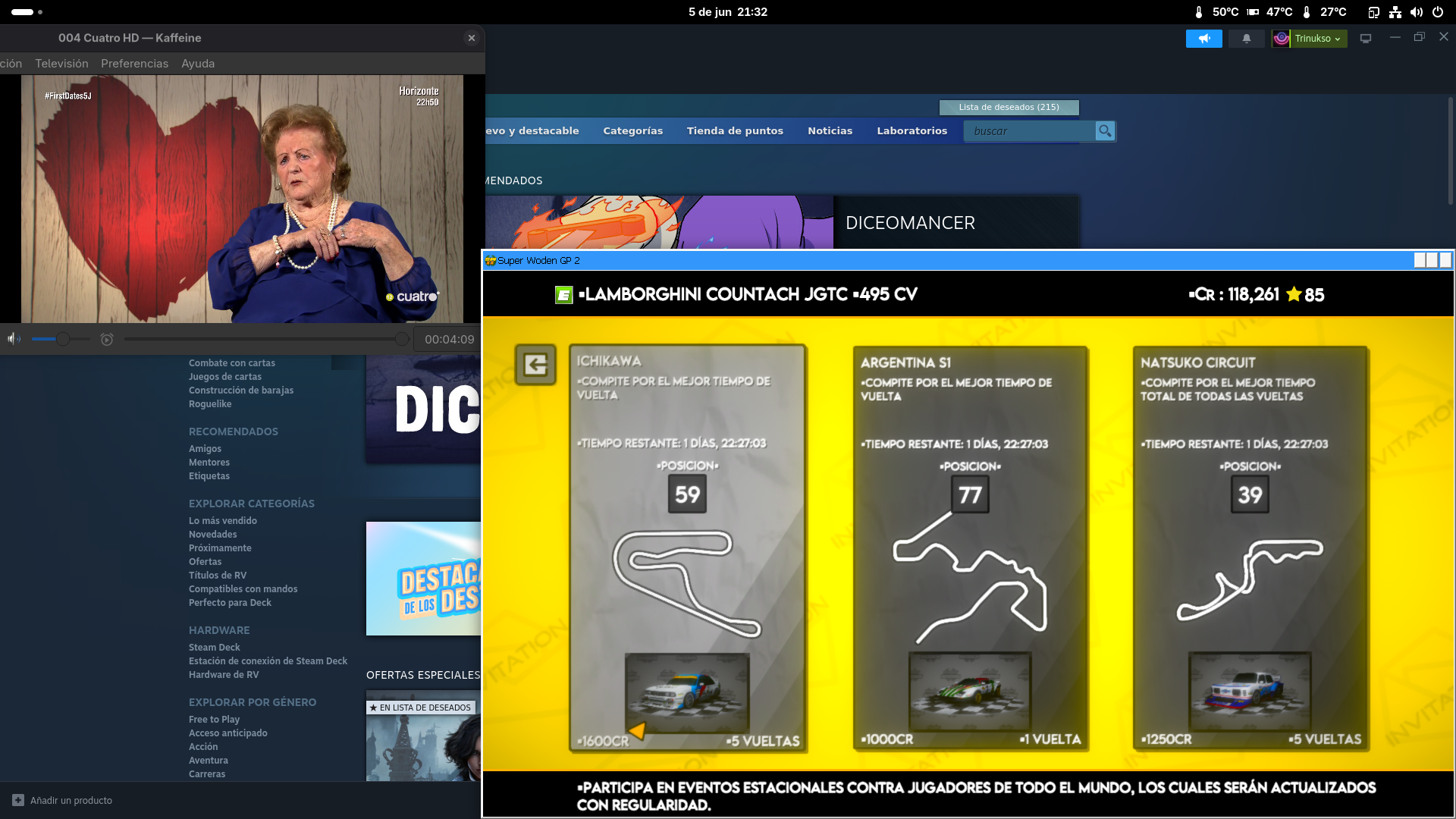Click the 00:04:09 time display

(x=449, y=339)
